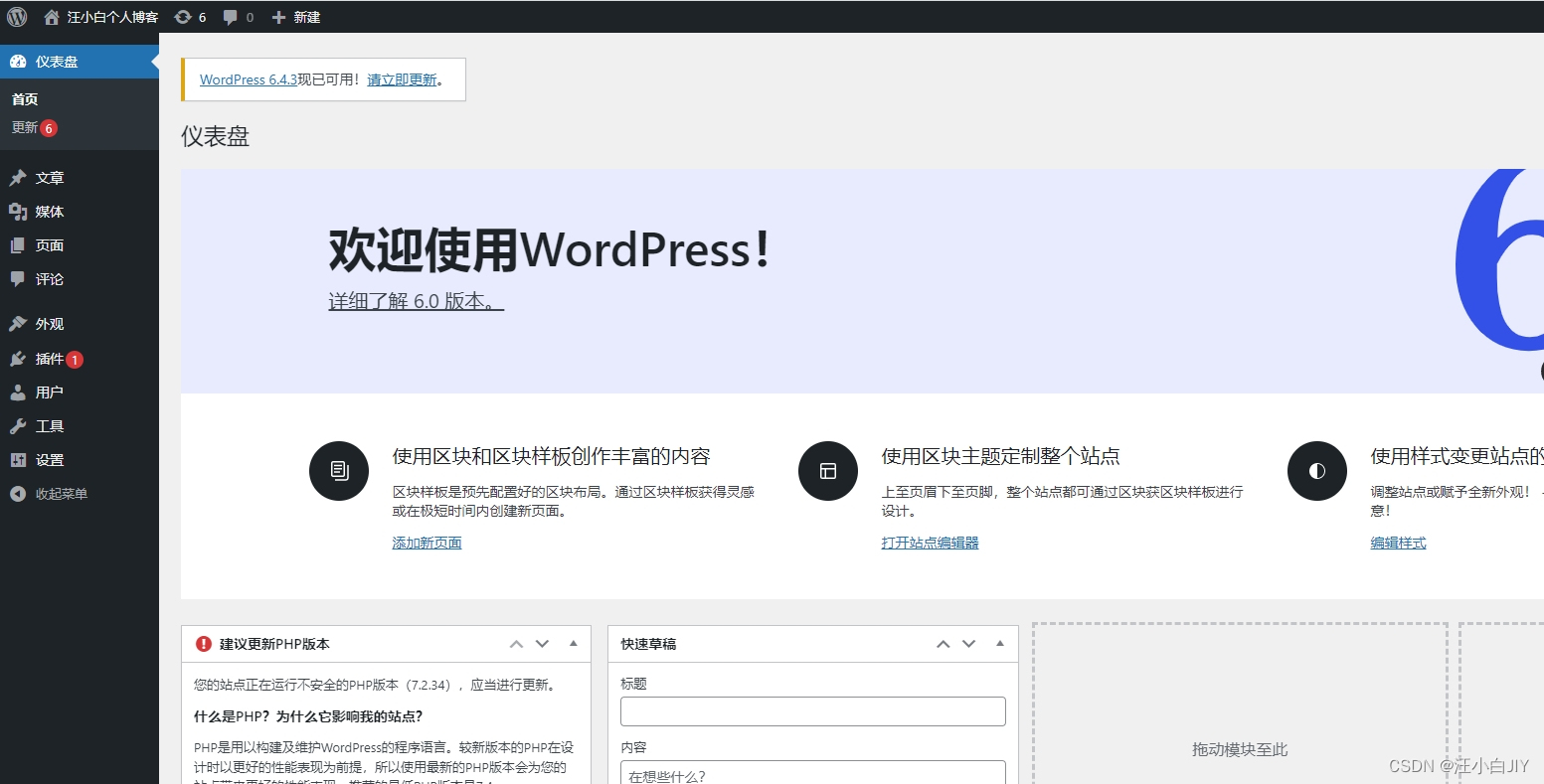Click the 请立即更新 update link
Viewport: 1544px width, 784px height.
click(x=402, y=79)
